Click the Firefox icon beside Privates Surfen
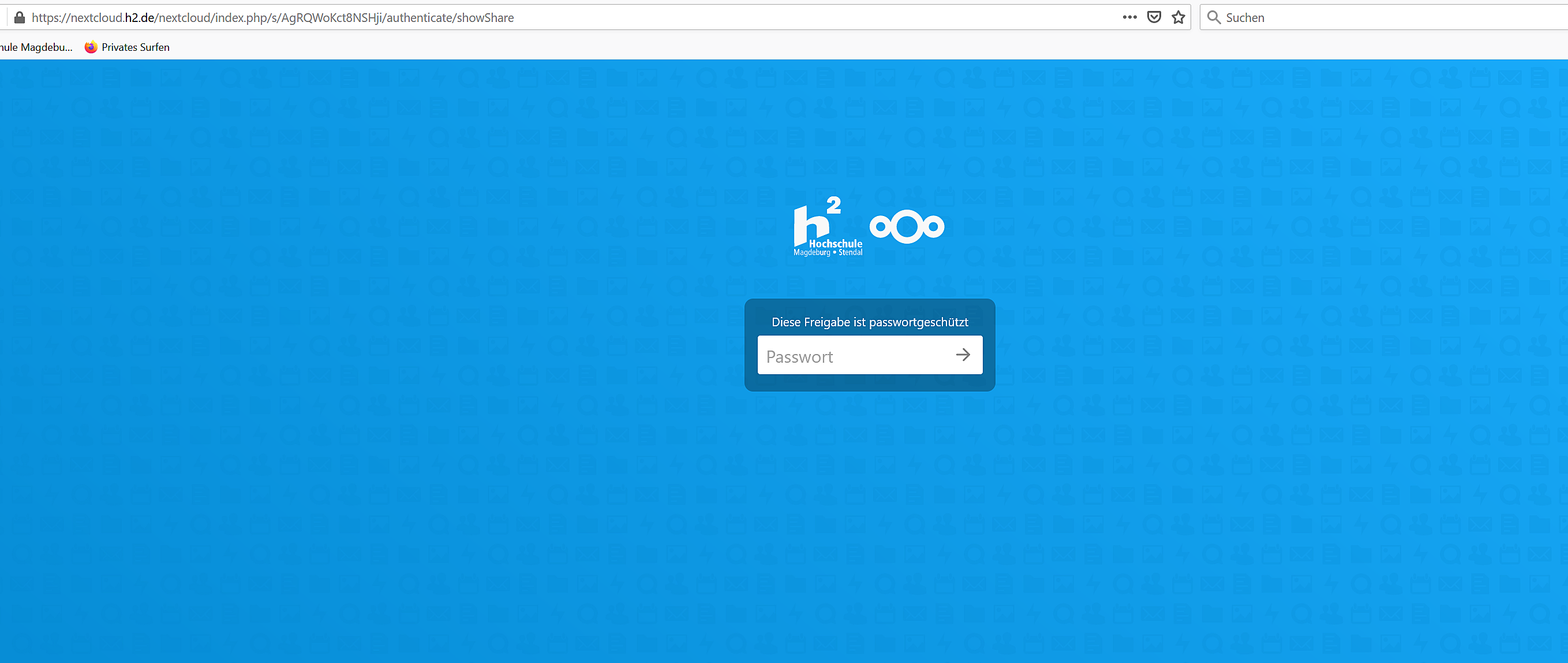 coord(91,47)
